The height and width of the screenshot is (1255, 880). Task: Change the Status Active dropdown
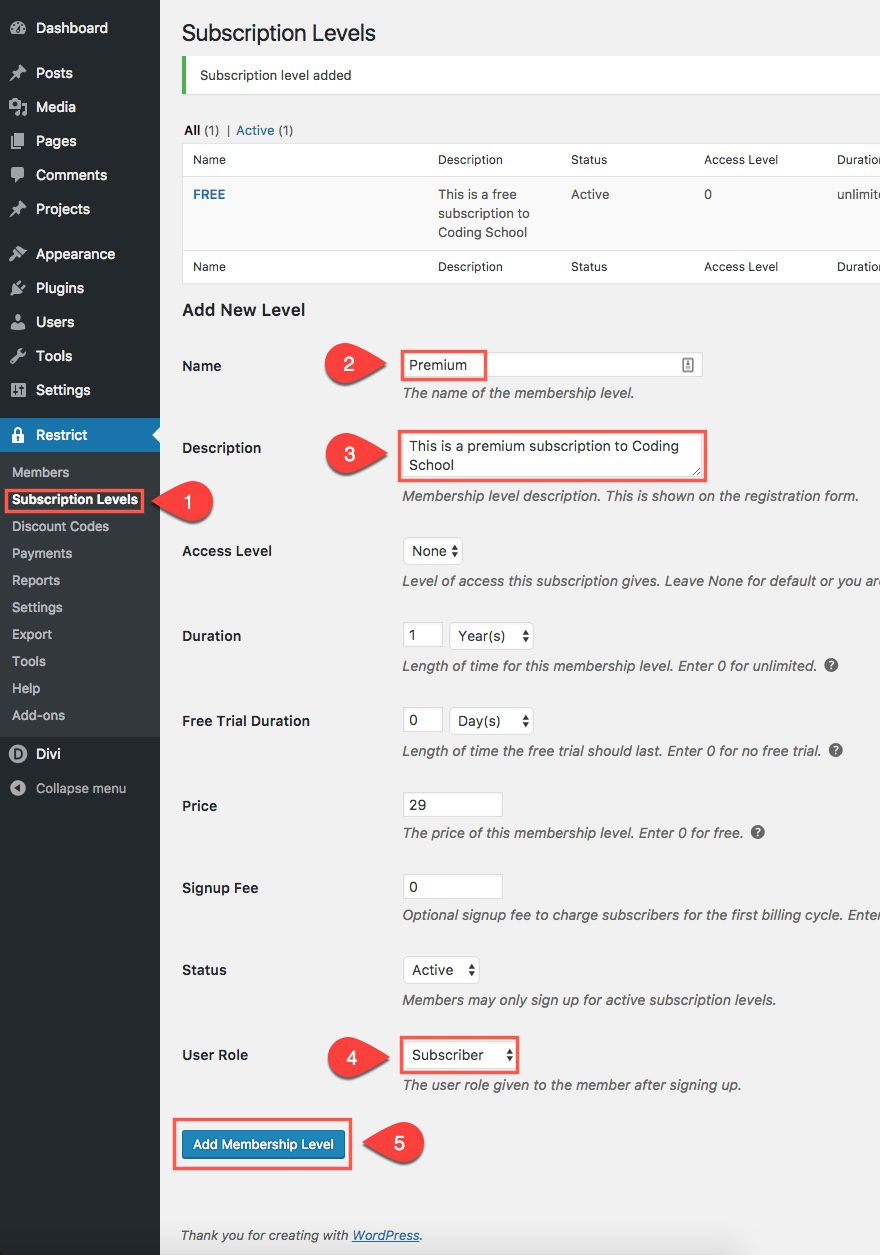(x=441, y=970)
